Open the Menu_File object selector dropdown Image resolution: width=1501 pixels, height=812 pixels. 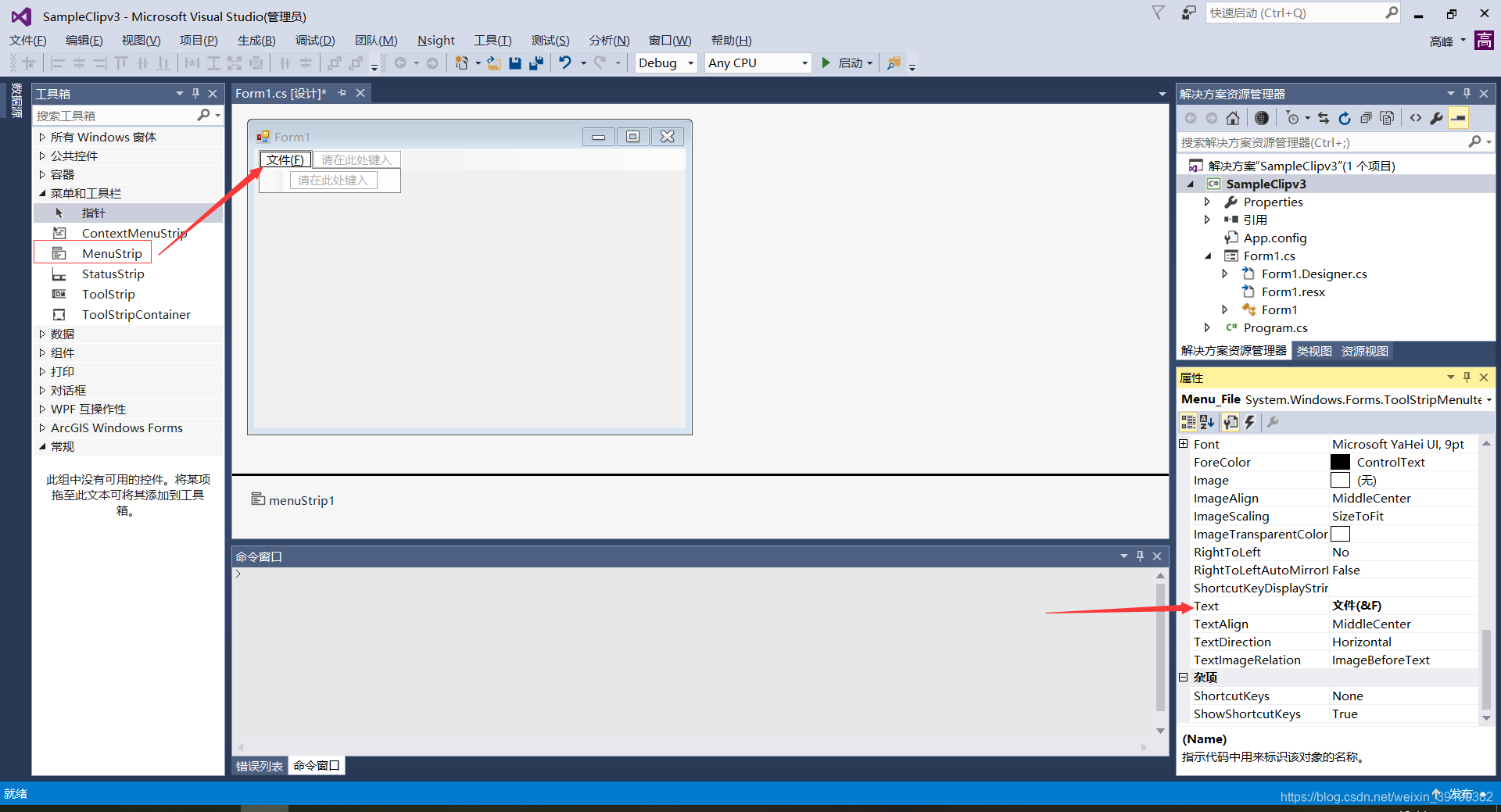point(1488,399)
